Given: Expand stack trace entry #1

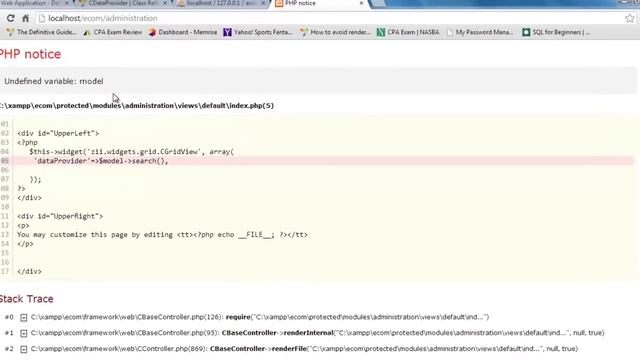Looking at the screenshot, I should click(x=24, y=333).
